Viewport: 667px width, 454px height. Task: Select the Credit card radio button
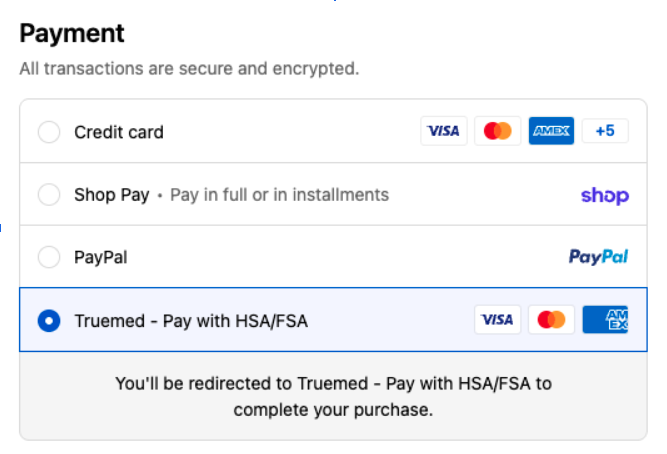click(x=48, y=132)
